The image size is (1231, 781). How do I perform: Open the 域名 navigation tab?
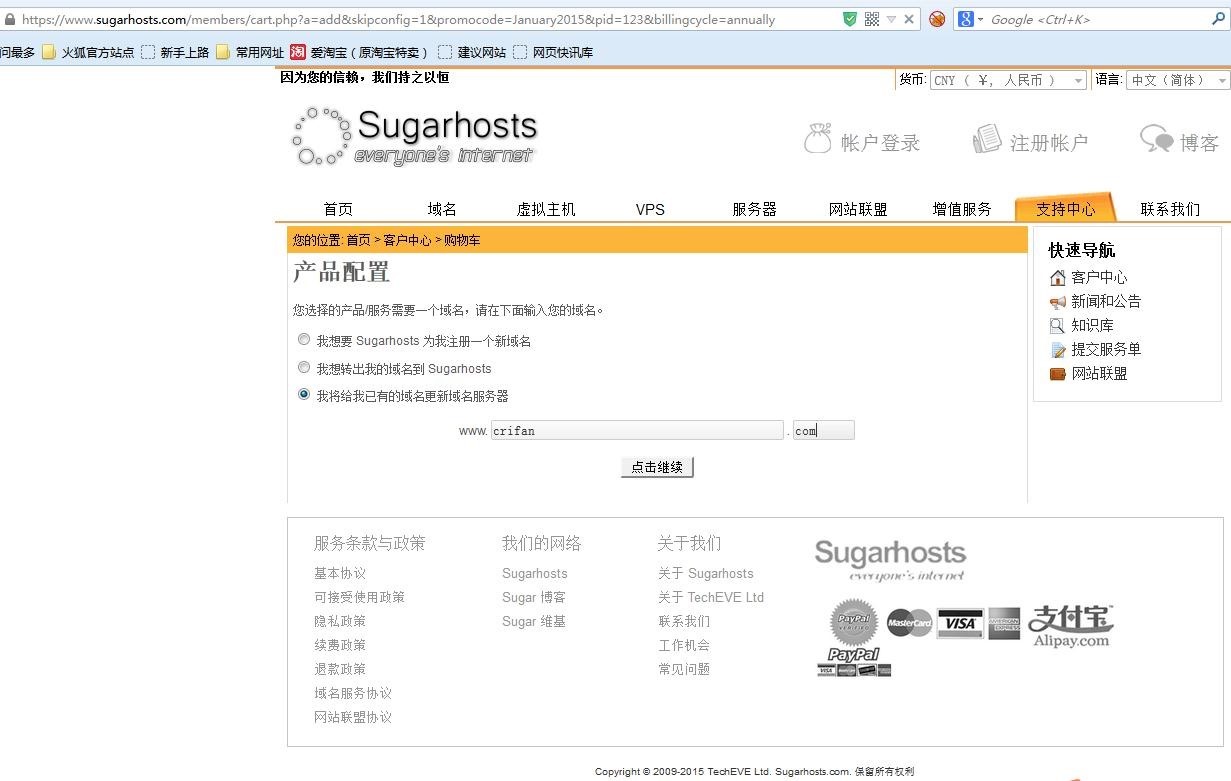click(x=442, y=209)
